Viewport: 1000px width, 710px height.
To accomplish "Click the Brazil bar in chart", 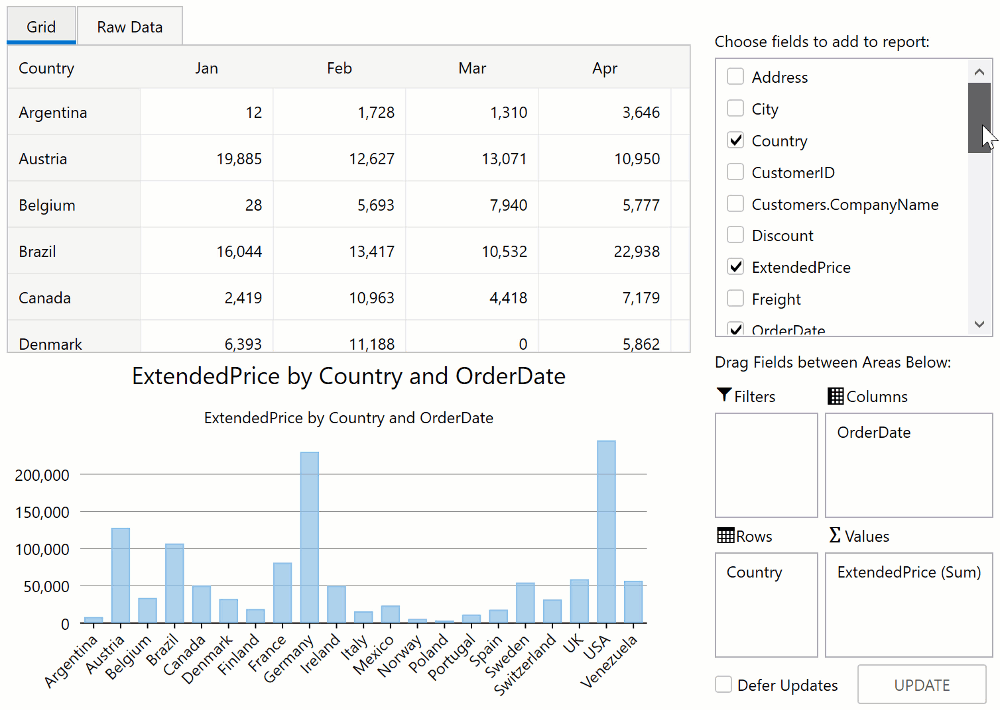I will coord(174,583).
